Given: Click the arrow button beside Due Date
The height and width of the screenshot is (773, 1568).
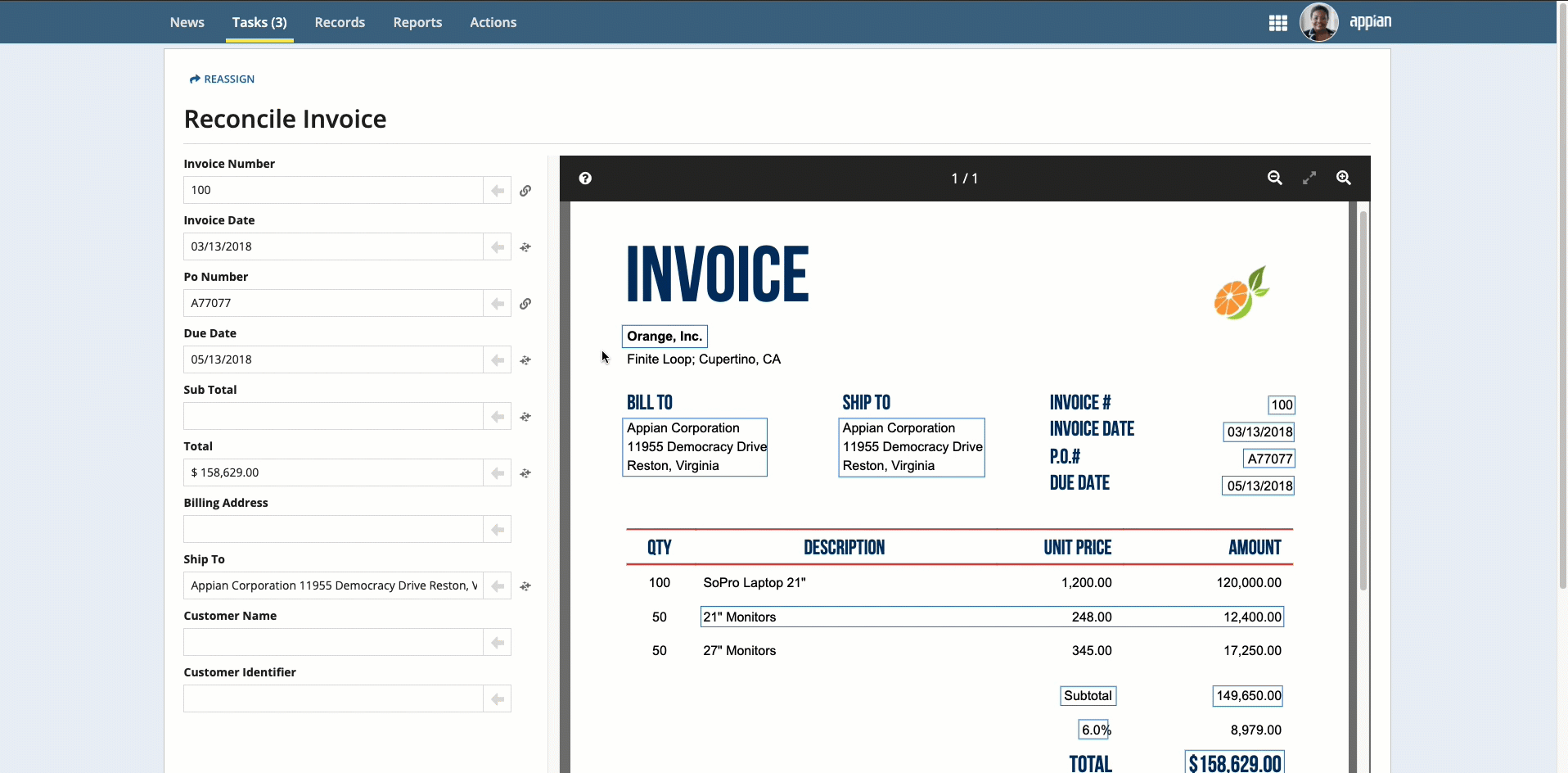Looking at the screenshot, I should click(497, 359).
